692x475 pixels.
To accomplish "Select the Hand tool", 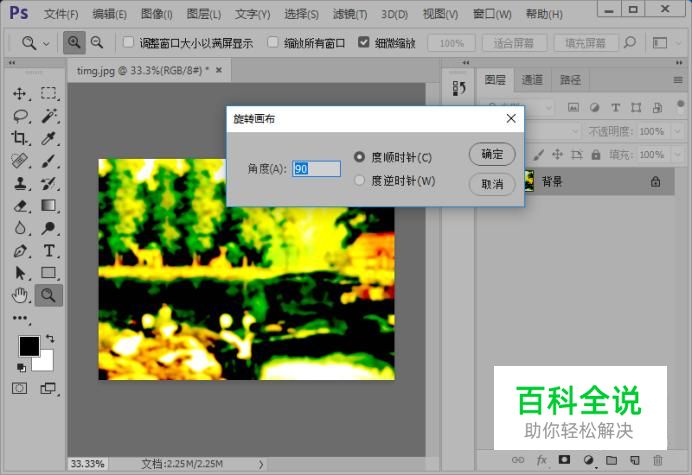I will [20, 295].
